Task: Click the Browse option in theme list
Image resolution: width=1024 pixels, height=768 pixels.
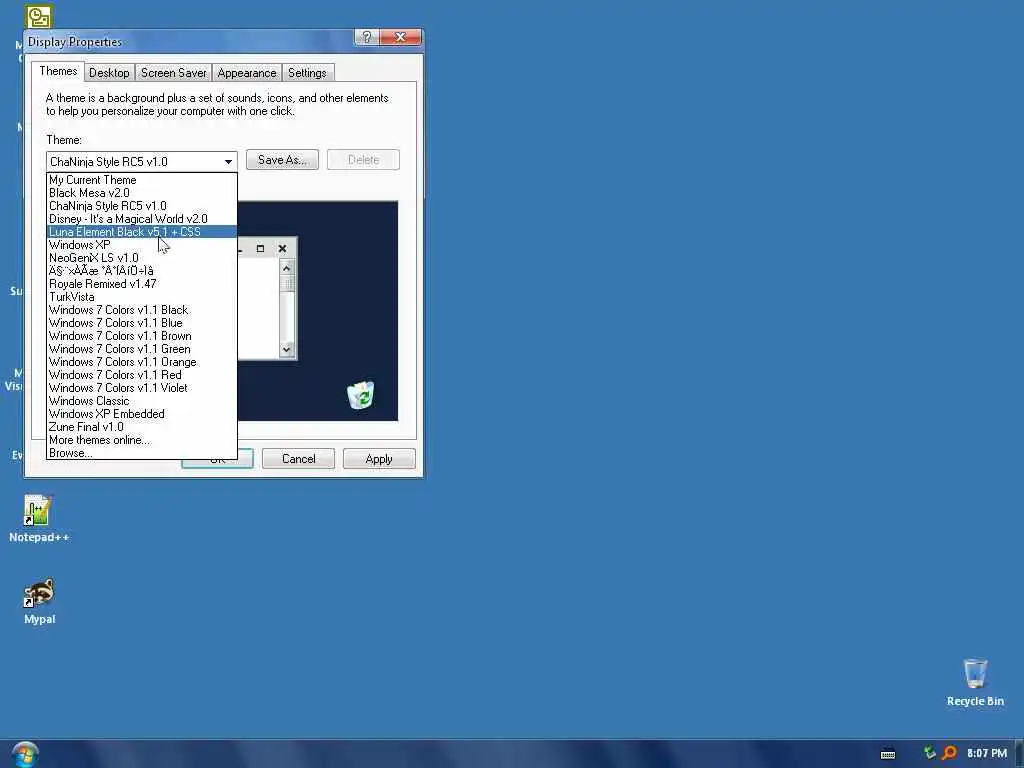Action: [x=142, y=453]
